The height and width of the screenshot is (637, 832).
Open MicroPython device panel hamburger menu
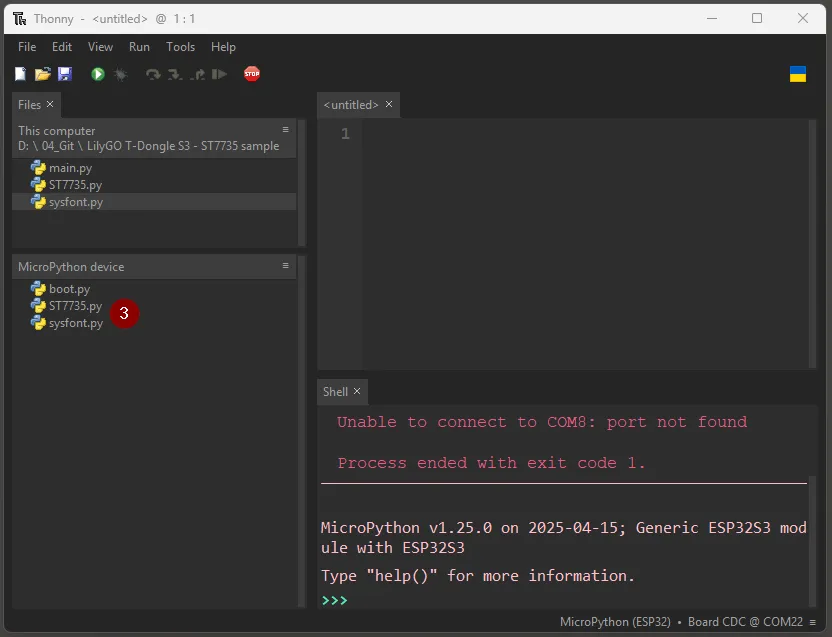(x=285, y=266)
